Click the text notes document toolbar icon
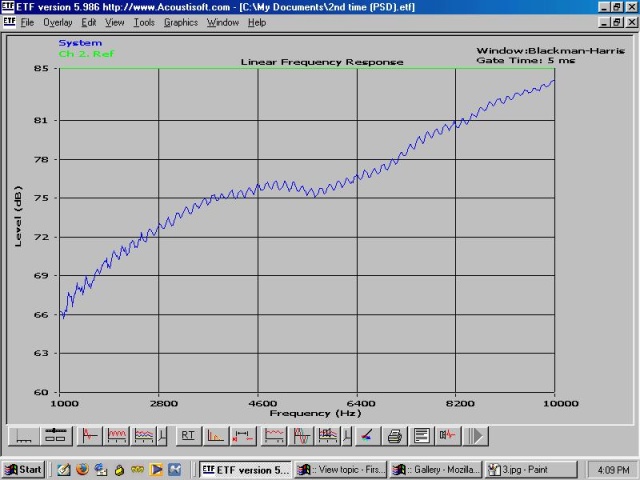The height and width of the screenshot is (480, 640). (422, 436)
